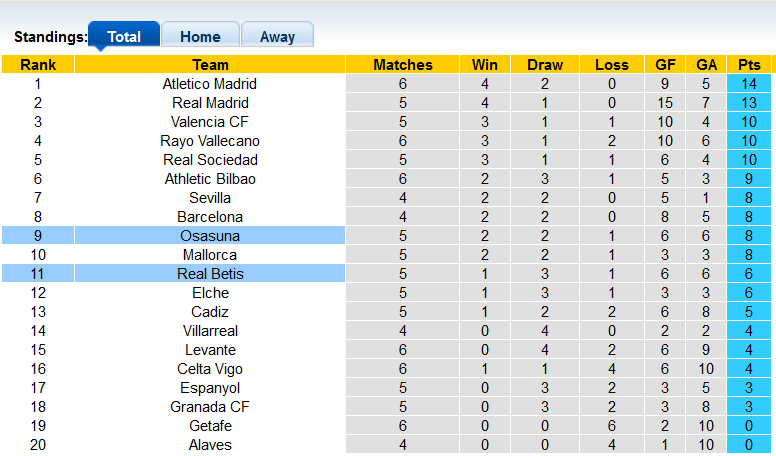Open the Villarreal team link
776x456 pixels.
click(210, 331)
